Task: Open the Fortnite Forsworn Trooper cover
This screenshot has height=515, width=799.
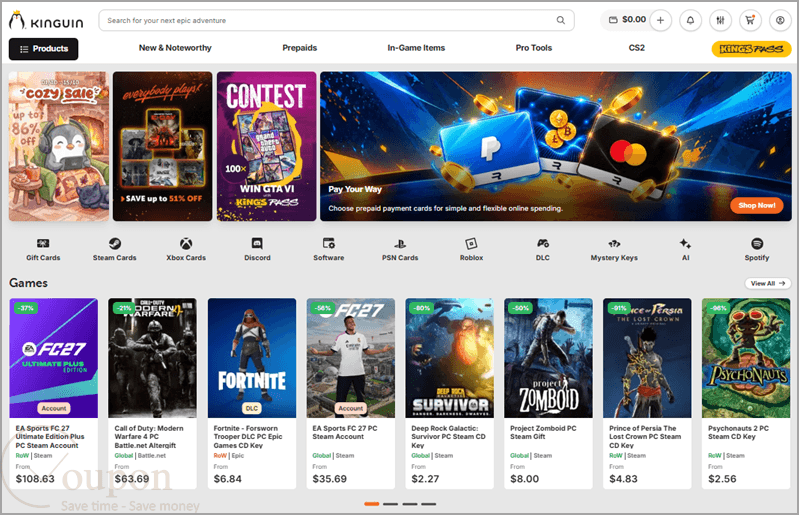Action: click(x=252, y=358)
